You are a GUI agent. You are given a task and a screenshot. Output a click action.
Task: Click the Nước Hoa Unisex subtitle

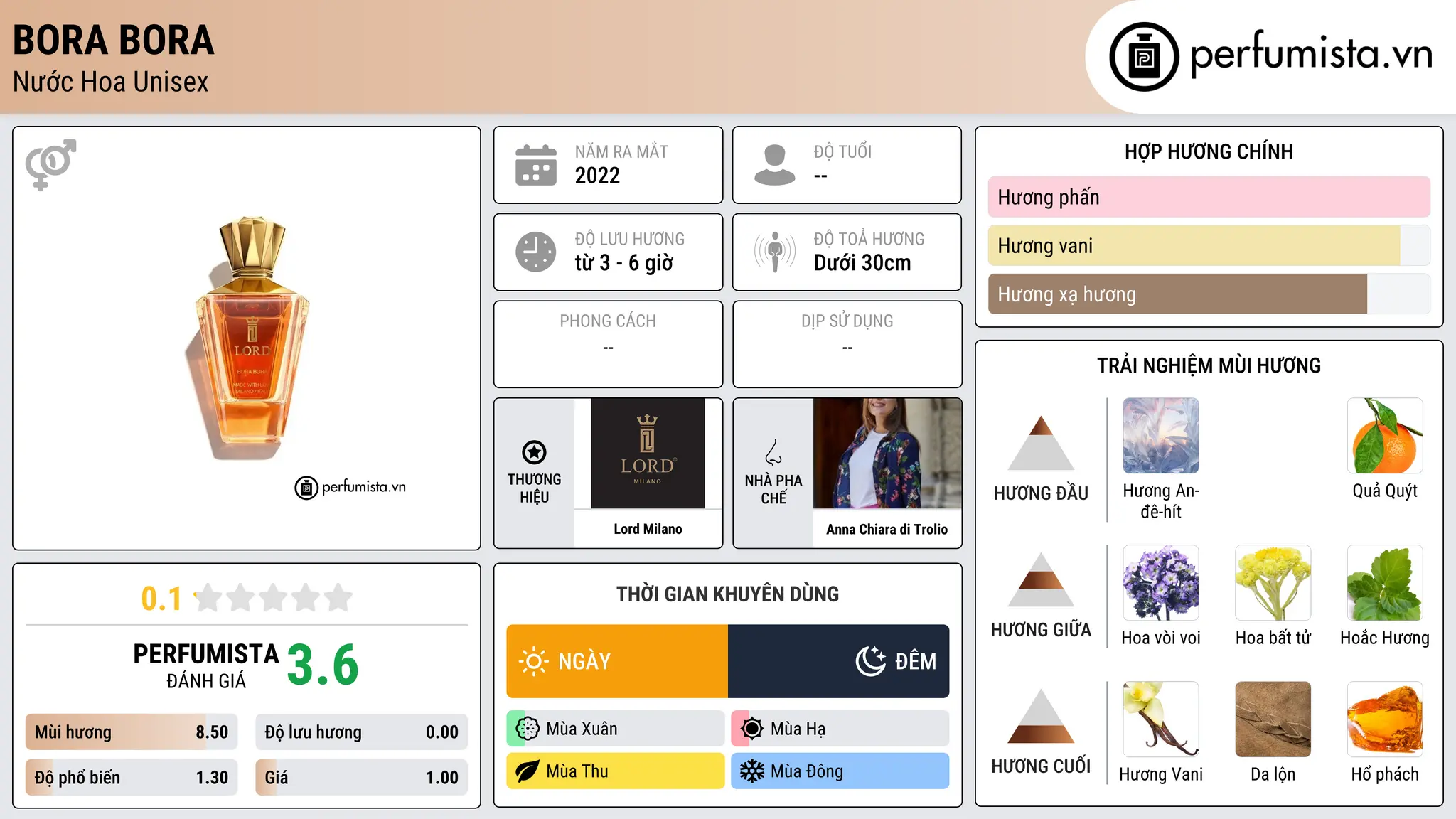(111, 82)
